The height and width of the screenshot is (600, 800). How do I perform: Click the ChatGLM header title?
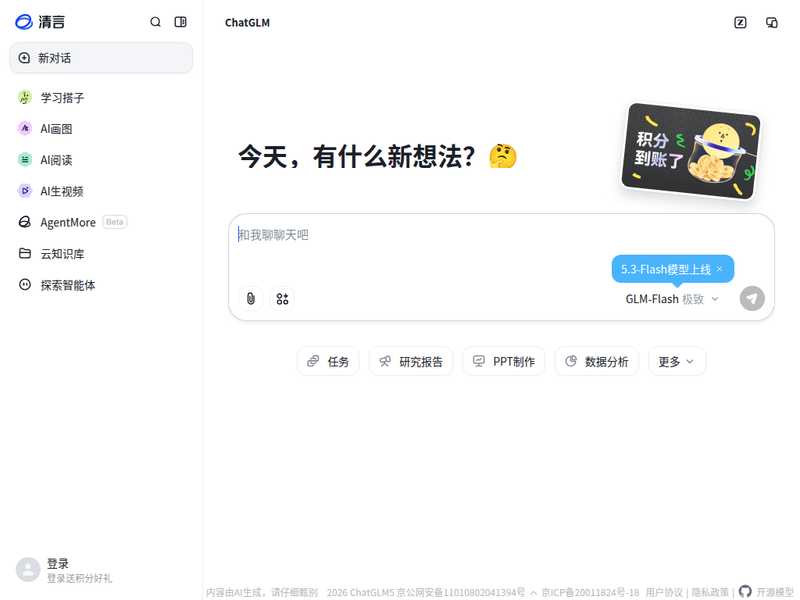coord(247,23)
